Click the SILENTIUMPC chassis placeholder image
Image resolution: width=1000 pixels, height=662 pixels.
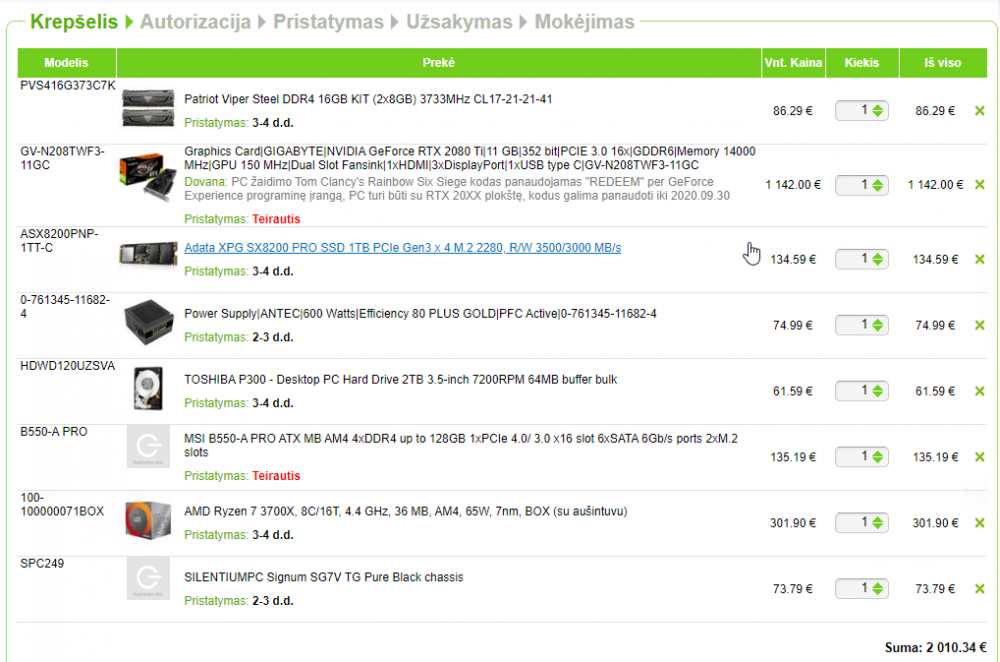148,578
